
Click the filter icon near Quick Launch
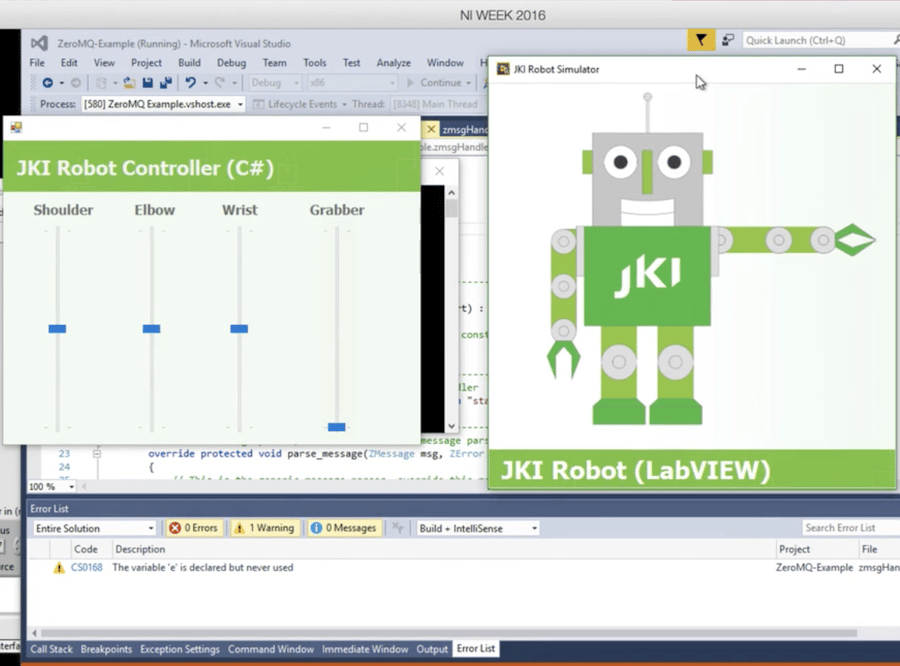(700, 39)
